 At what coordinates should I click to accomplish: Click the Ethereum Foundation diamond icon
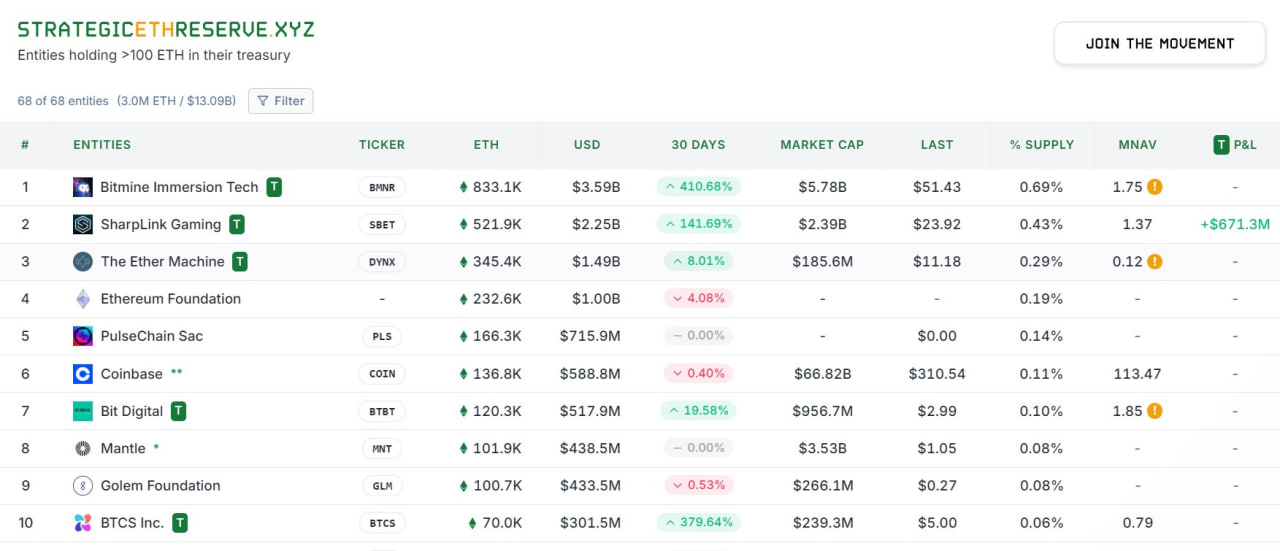tap(83, 299)
